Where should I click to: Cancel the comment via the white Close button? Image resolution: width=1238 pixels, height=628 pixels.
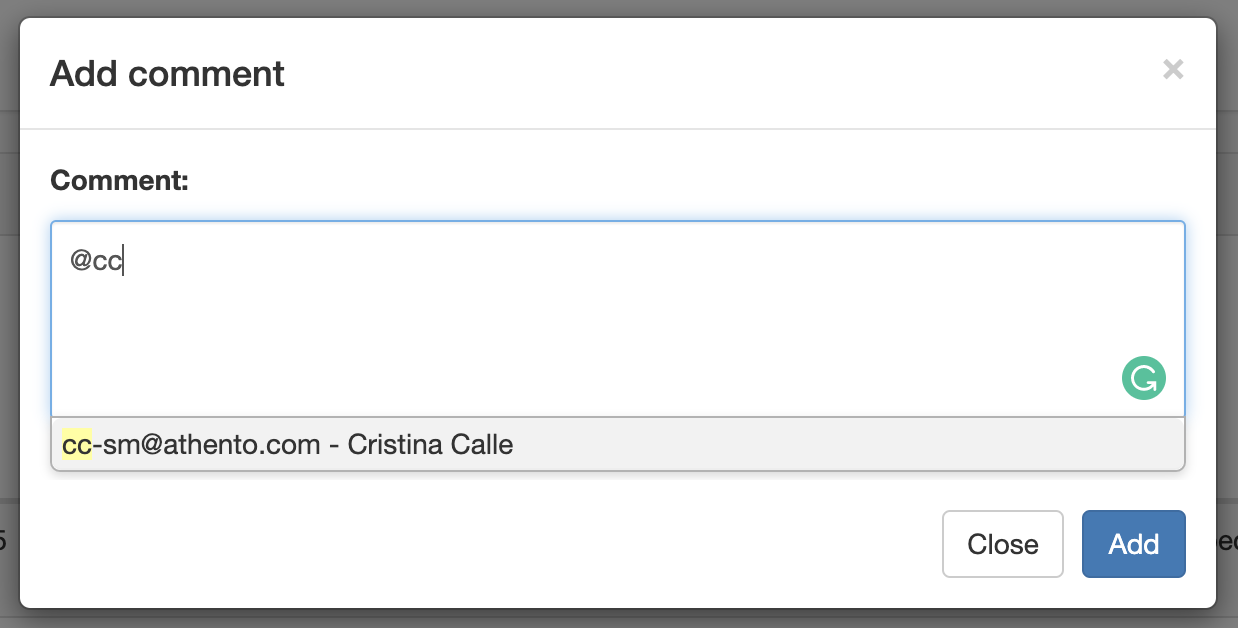(x=1002, y=544)
